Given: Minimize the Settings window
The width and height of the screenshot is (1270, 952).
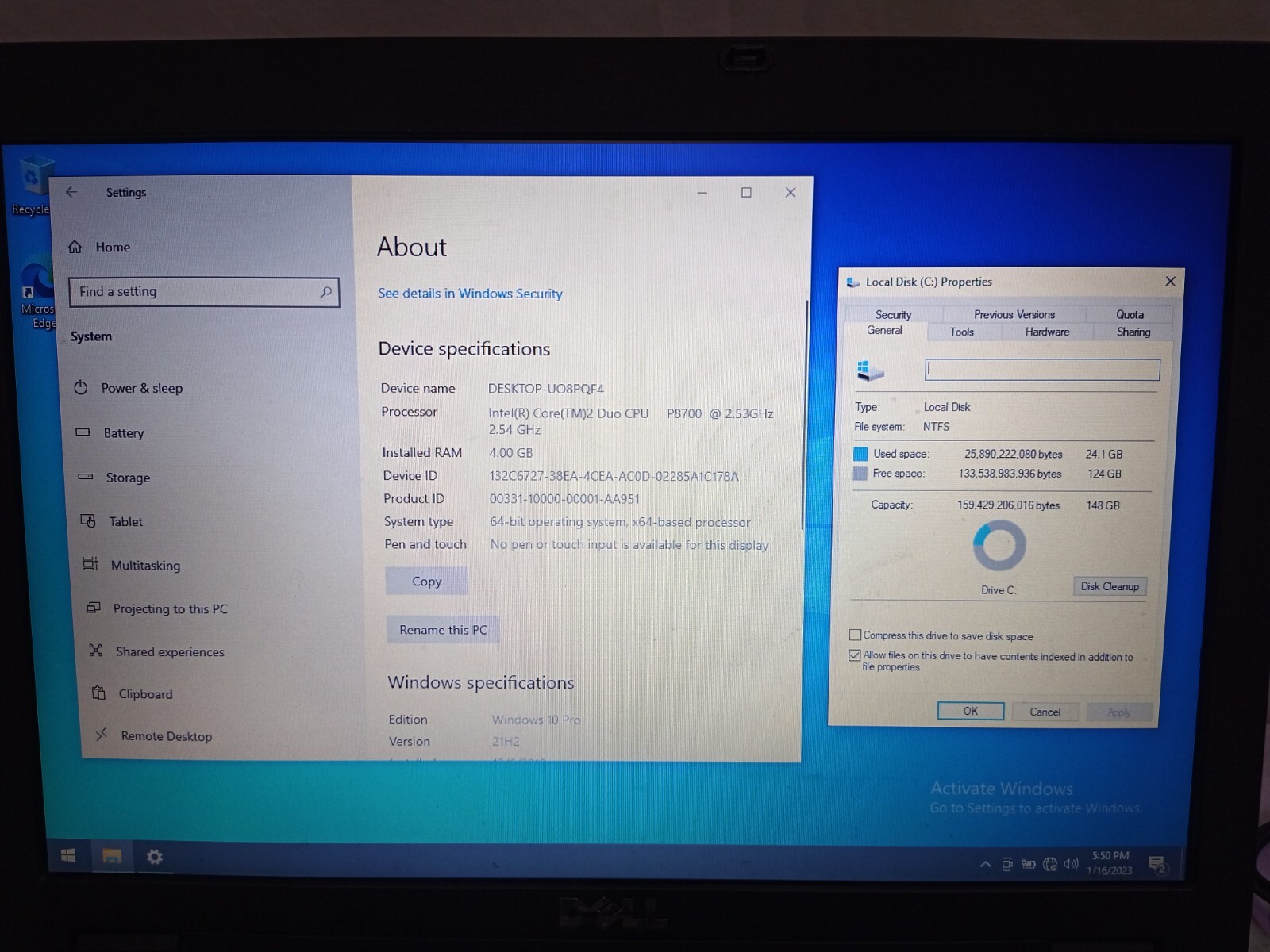Looking at the screenshot, I should point(702,193).
